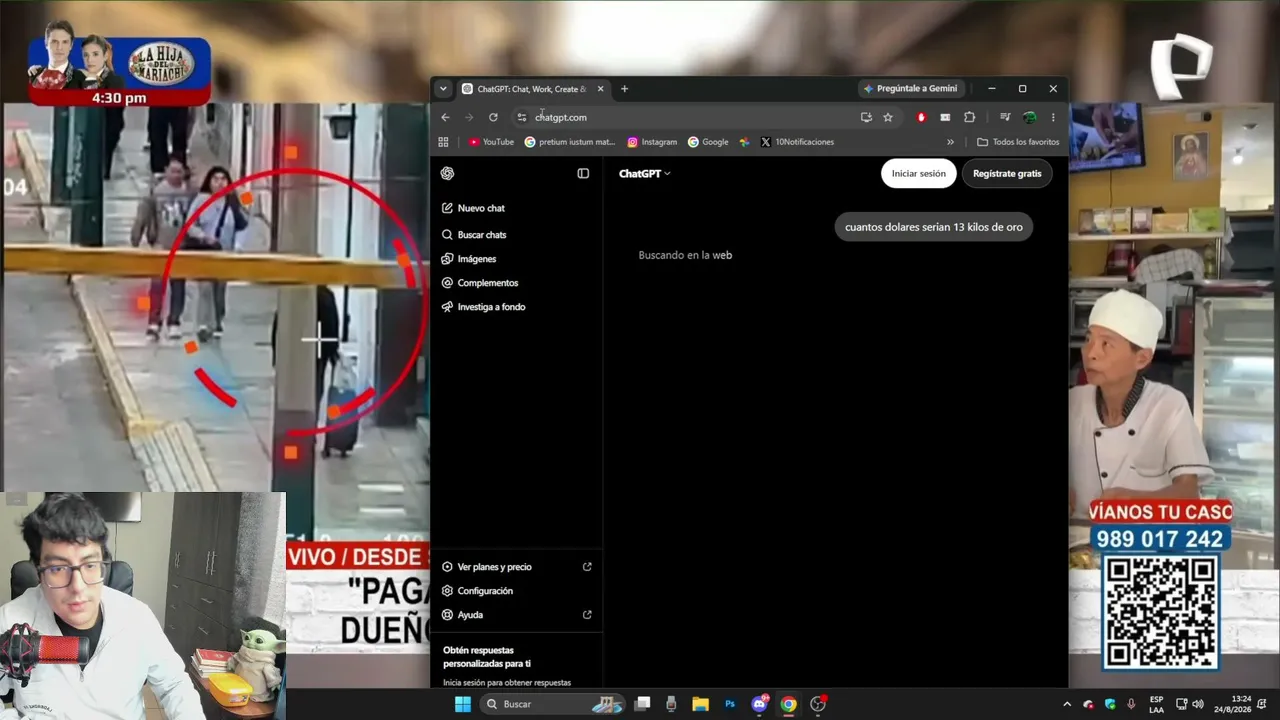
Task: Open File Explorer from the taskbar
Action: 700,704
